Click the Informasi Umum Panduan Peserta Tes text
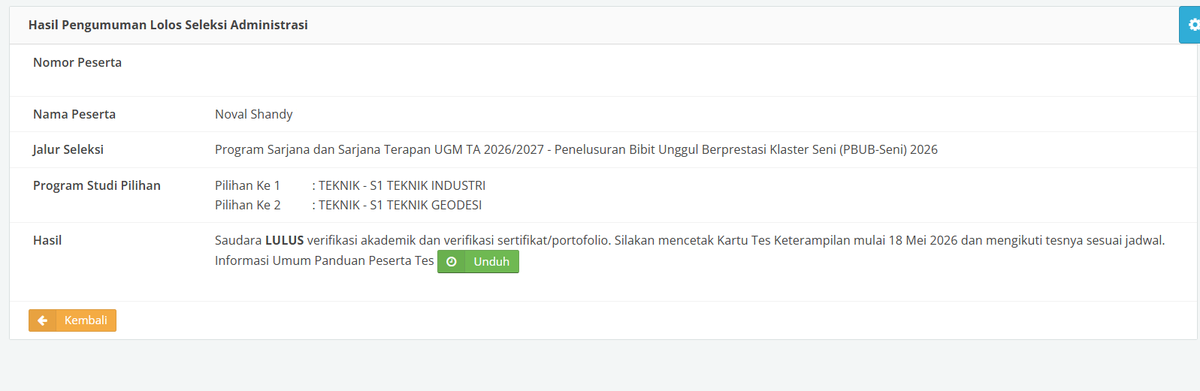Image resolution: width=1200 pixels, height=391 pixels. [324, 261]
